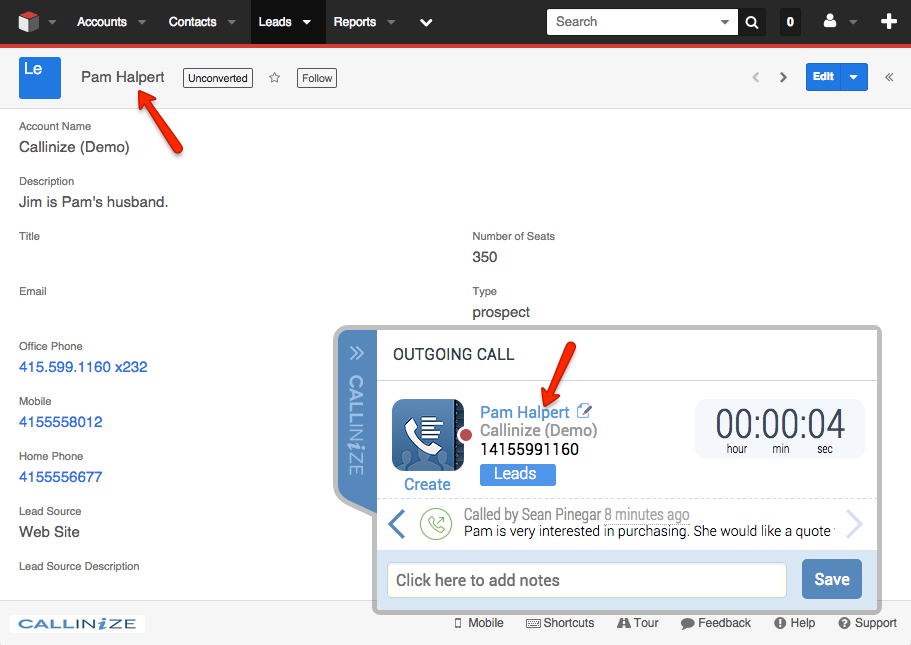
Task: Expand the user profile menu arrow
Action: [x=853, y=22]
